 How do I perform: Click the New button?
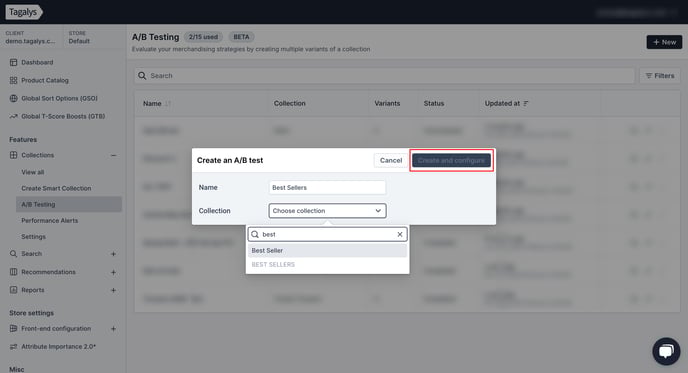tap(664, 42)
